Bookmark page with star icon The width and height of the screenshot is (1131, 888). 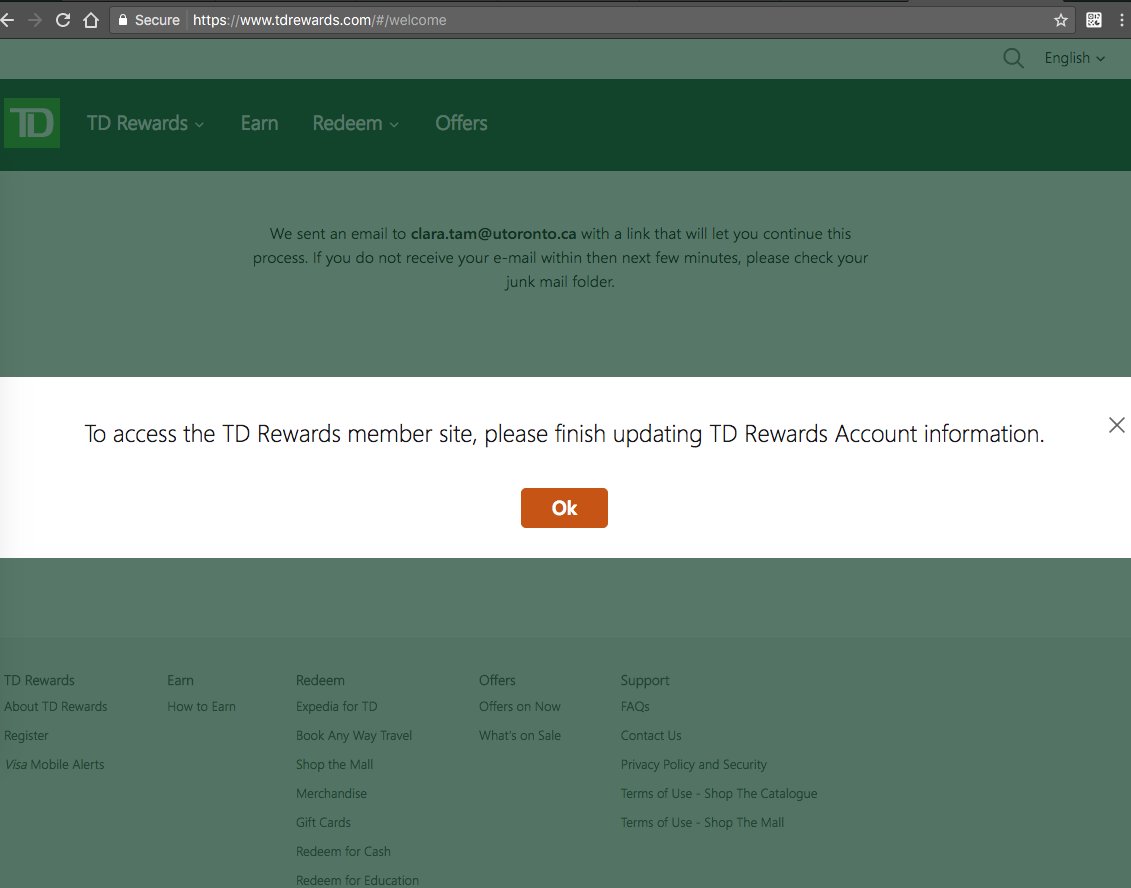tap(1060, 20)
